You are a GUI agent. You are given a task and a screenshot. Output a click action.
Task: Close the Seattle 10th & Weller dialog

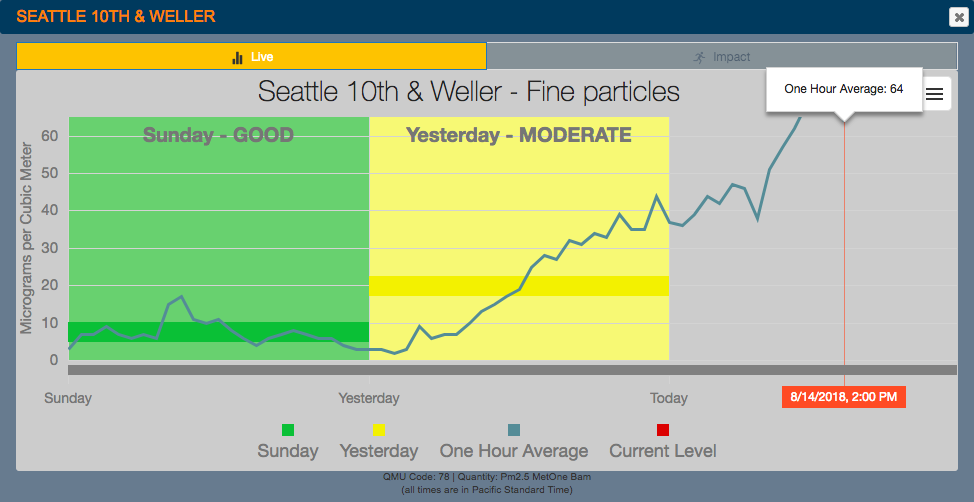pos(958,16)
